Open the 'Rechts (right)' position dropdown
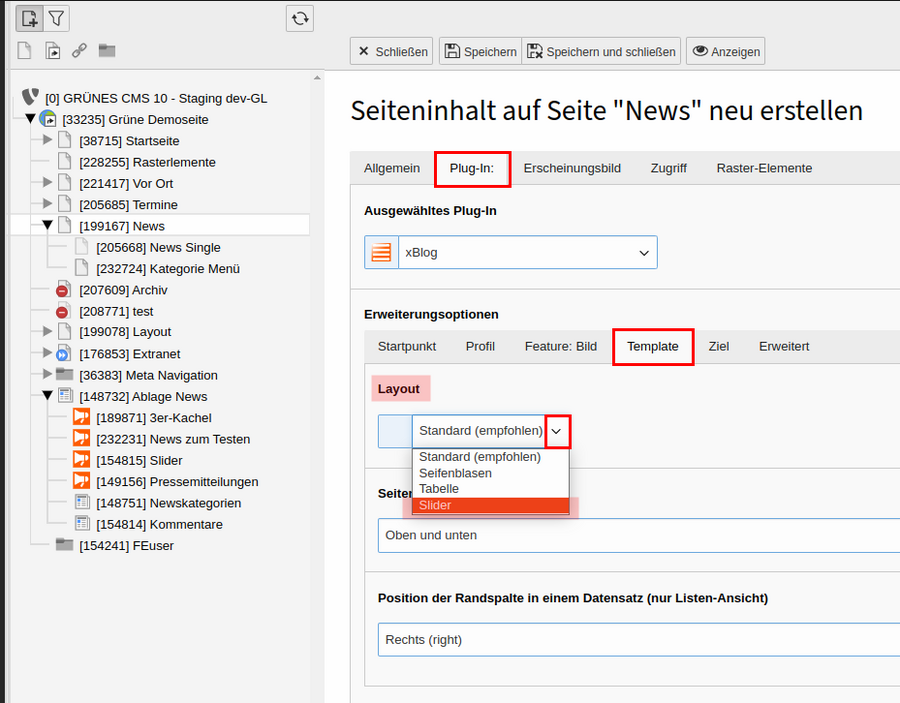900x703 pixels. click(639, 639)
